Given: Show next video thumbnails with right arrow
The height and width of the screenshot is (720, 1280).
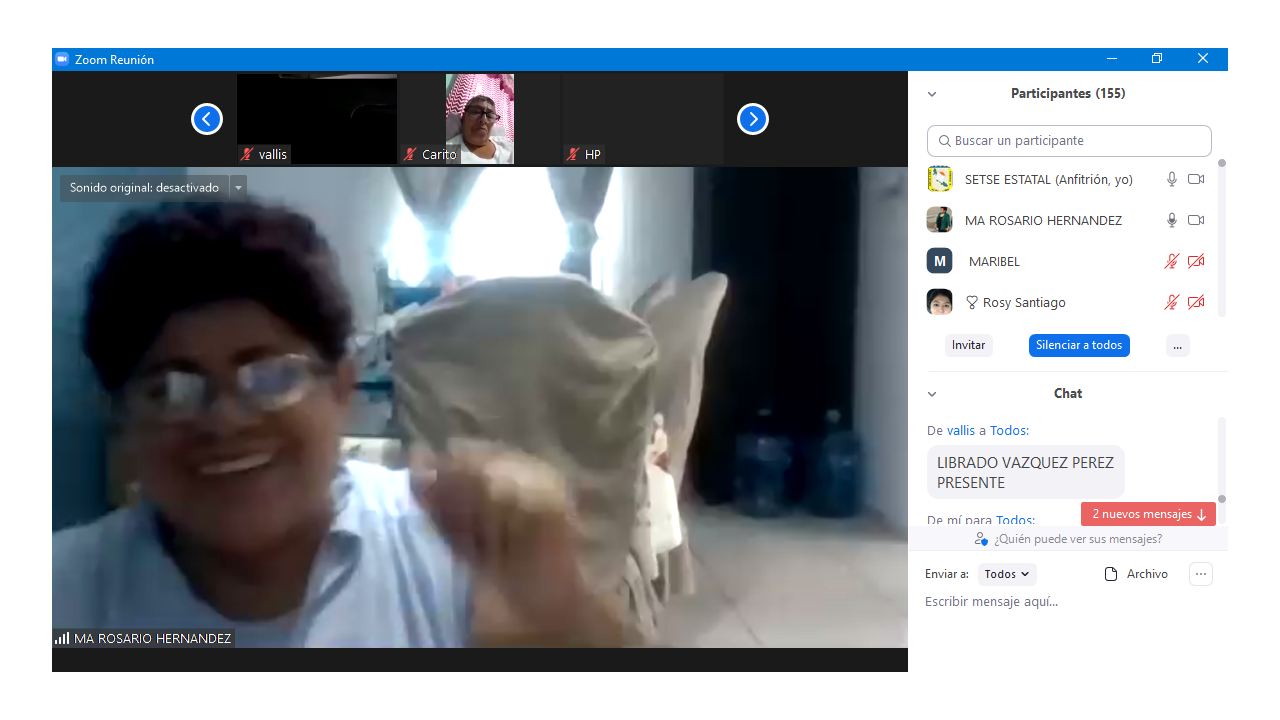Looking at the screenshot, I should [753, 119].
